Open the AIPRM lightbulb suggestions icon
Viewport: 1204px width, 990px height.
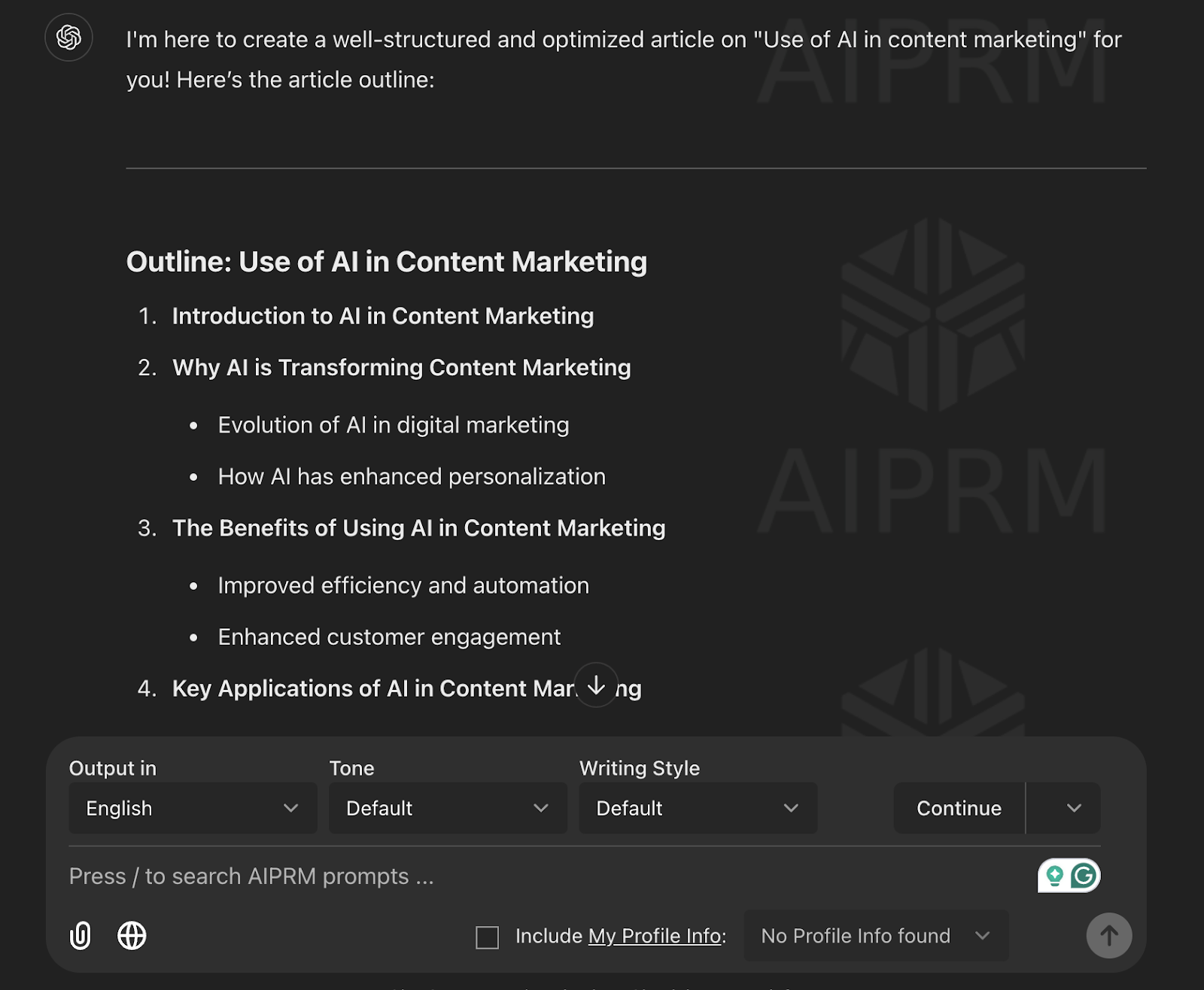tap(1057, 875)
